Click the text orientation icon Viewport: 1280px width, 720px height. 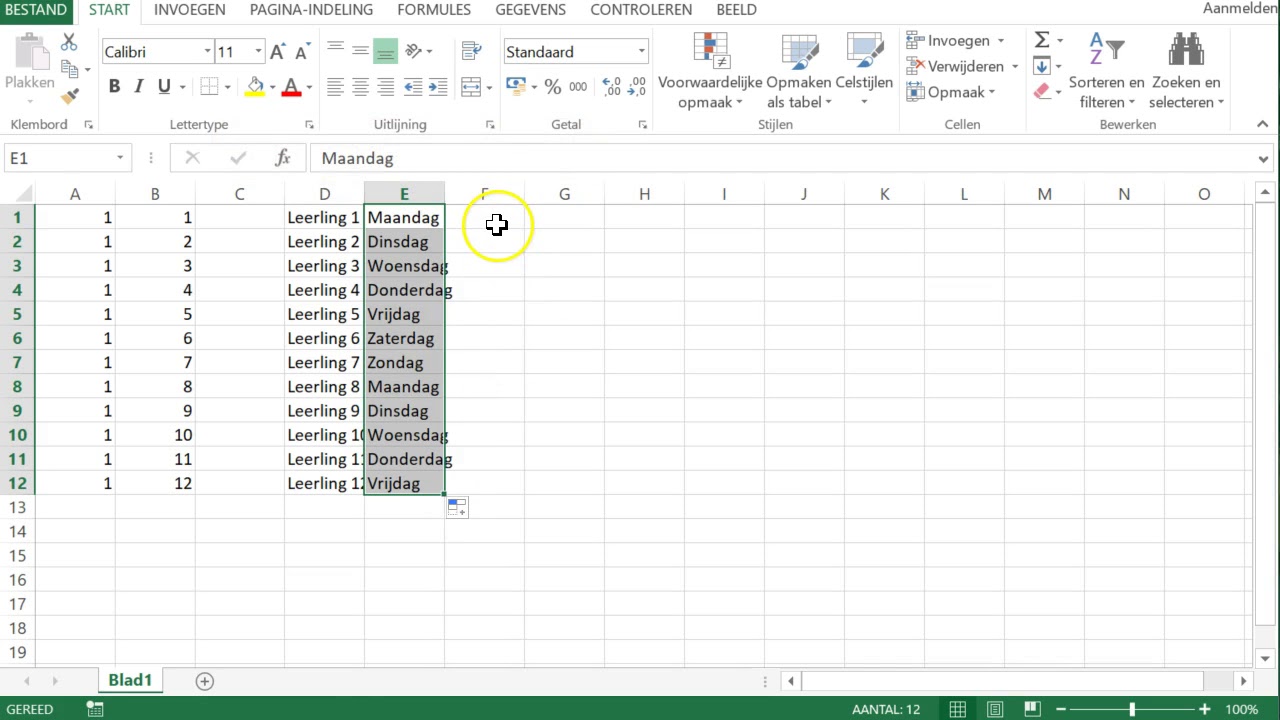(412, 51)
